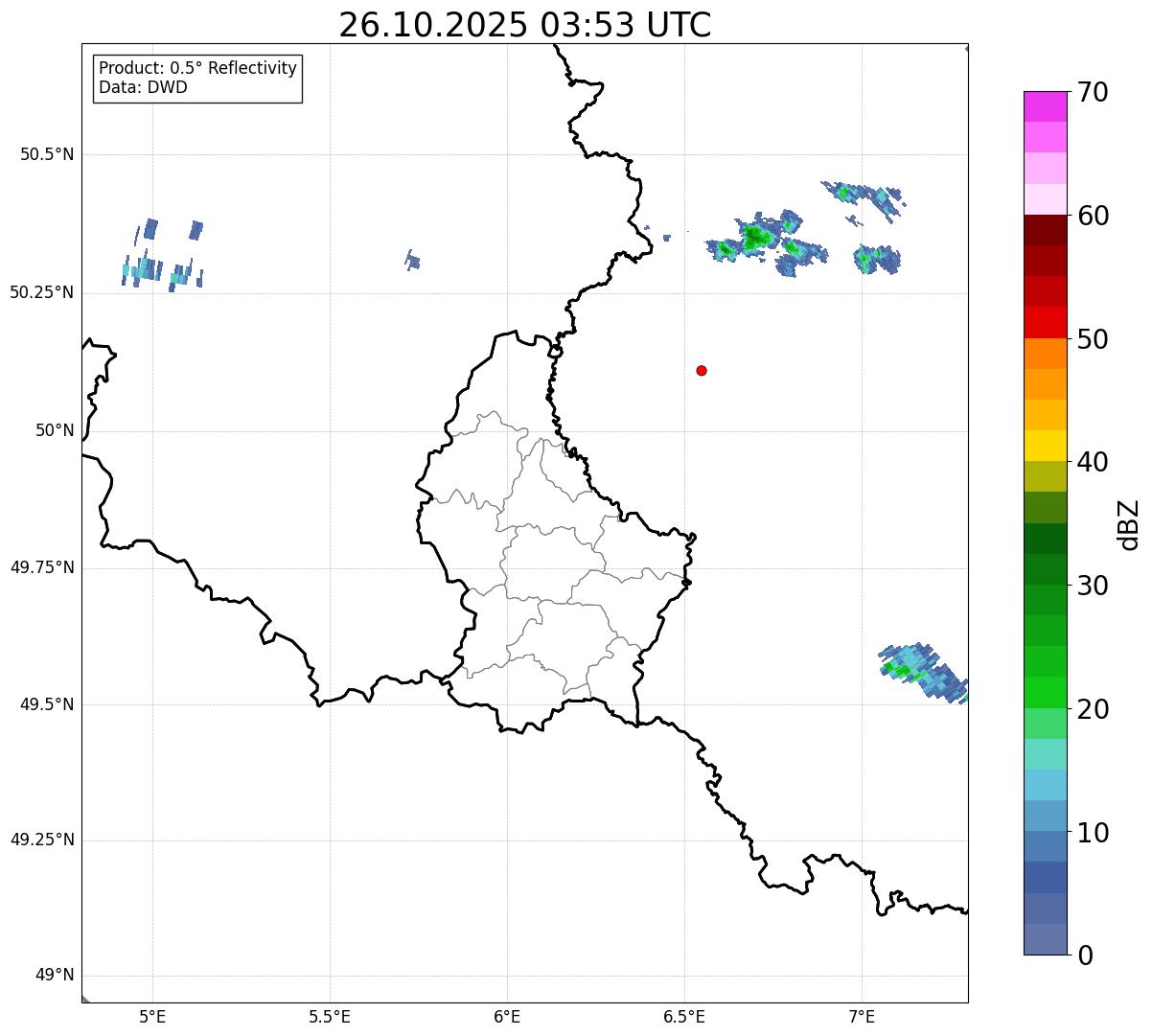This screenshot has width=1152, height=1036.
Task: Click longitude label 6°E
Action: coord(507,1016)
